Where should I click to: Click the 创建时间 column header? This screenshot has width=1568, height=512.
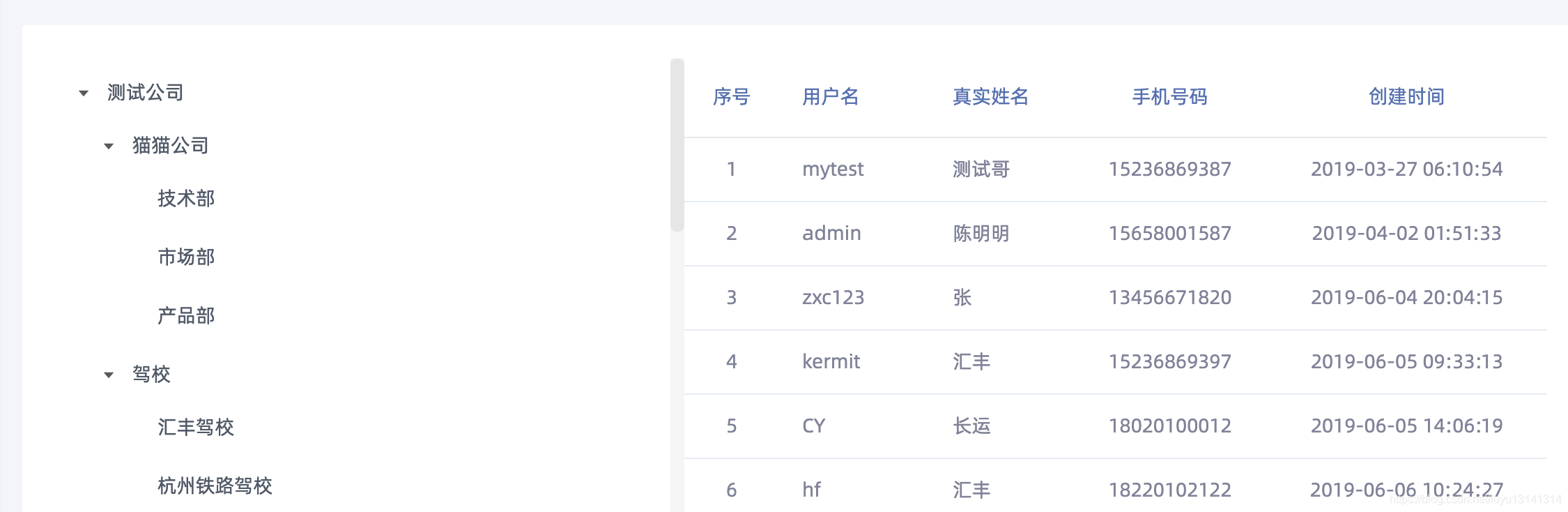point(1406,97)
